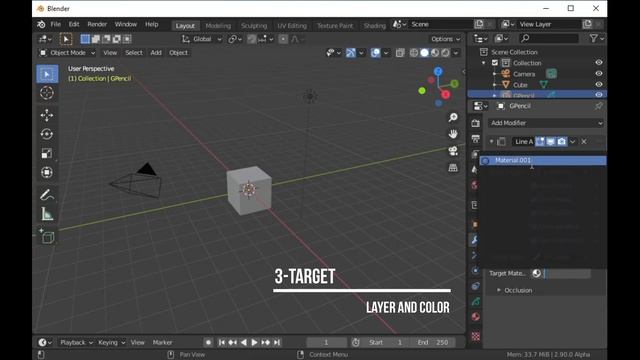Image resolution: width=640 pixels, height=360 pixels.
Task: Pick the Scale tool
Action: pos(47,153)
